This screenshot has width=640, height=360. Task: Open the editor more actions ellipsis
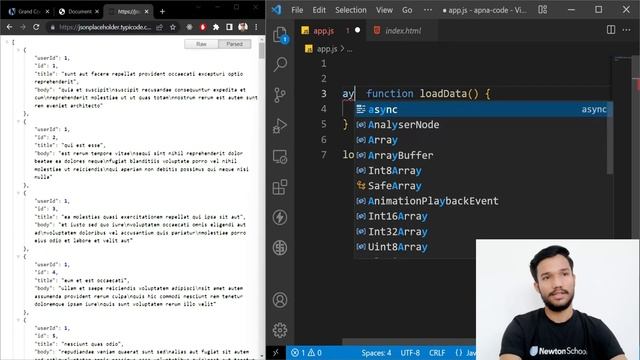click(x=627, y=30)
